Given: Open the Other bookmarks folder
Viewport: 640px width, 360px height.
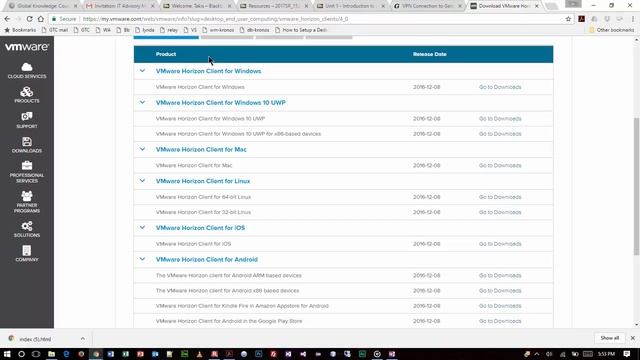Looking at the screenshot, I should (x=611, y=30).
